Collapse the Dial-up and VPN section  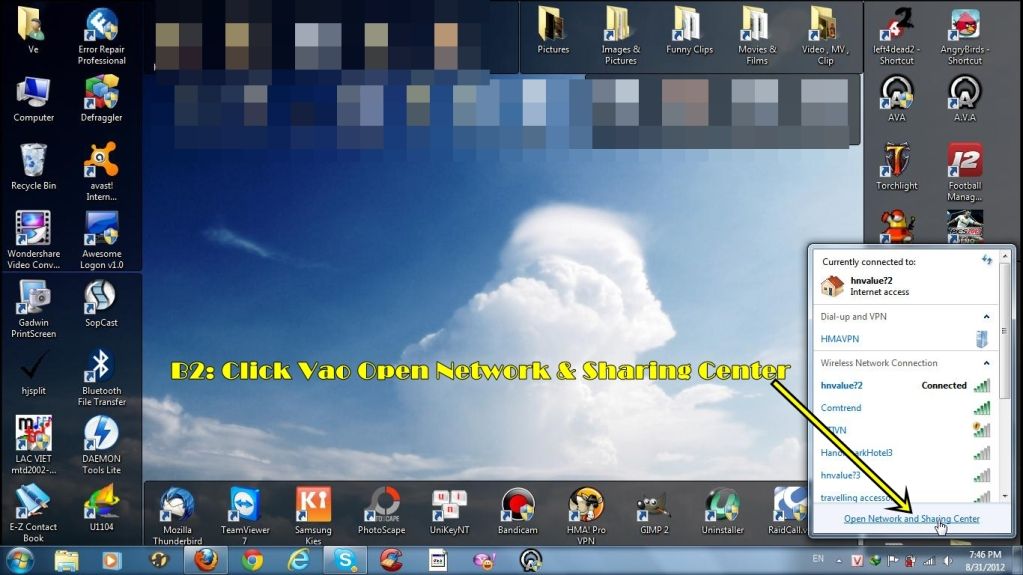click(x=987, y=317)
